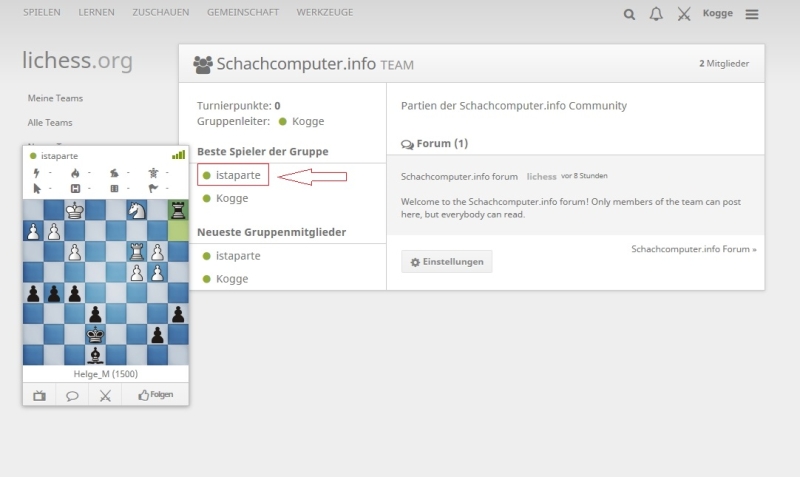The height and width of the screenshot is (477, 800).
Task: Click opponent label Helge_M (1500)
Action: pos(106,374)
